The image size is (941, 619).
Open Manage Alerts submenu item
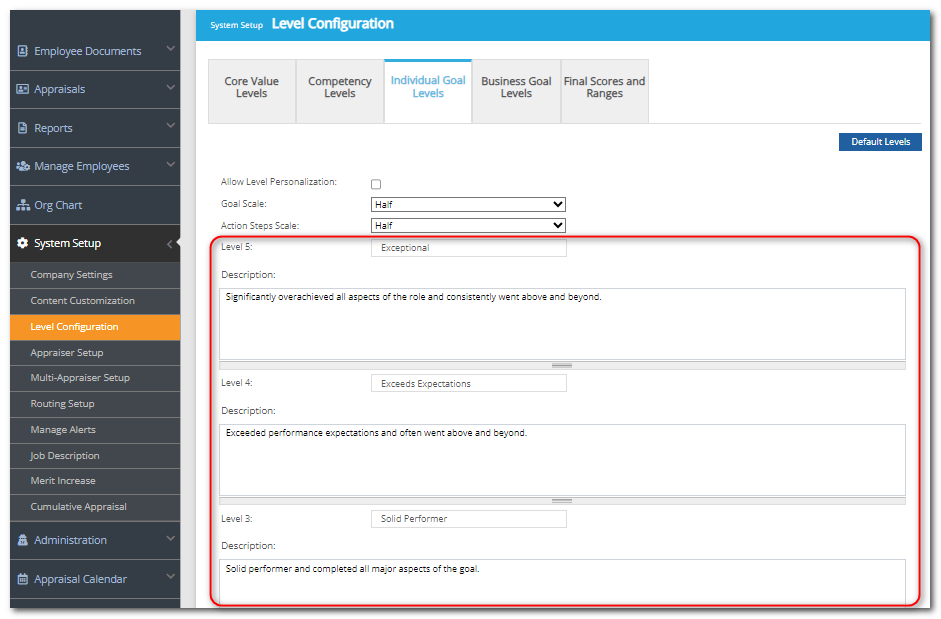tap(95, 430)
